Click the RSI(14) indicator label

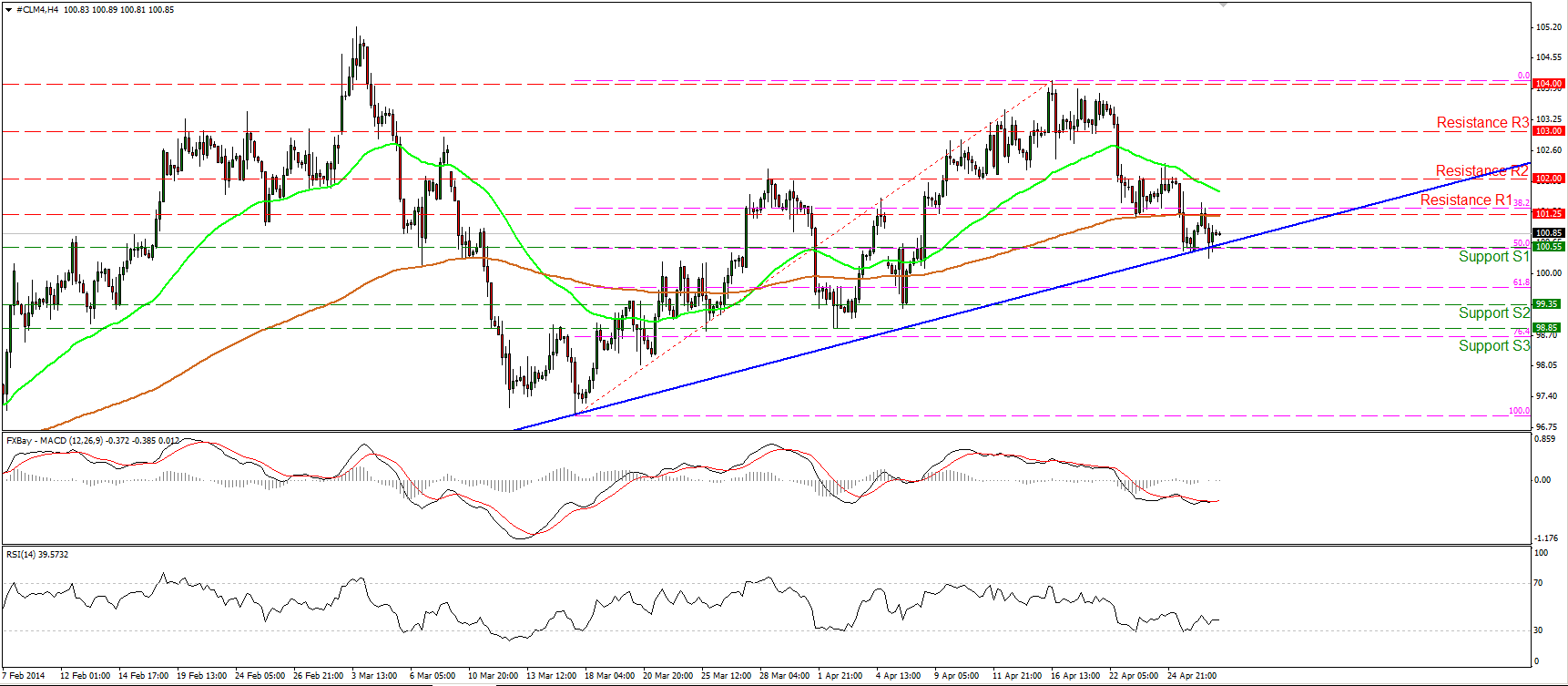pos(37,554)
